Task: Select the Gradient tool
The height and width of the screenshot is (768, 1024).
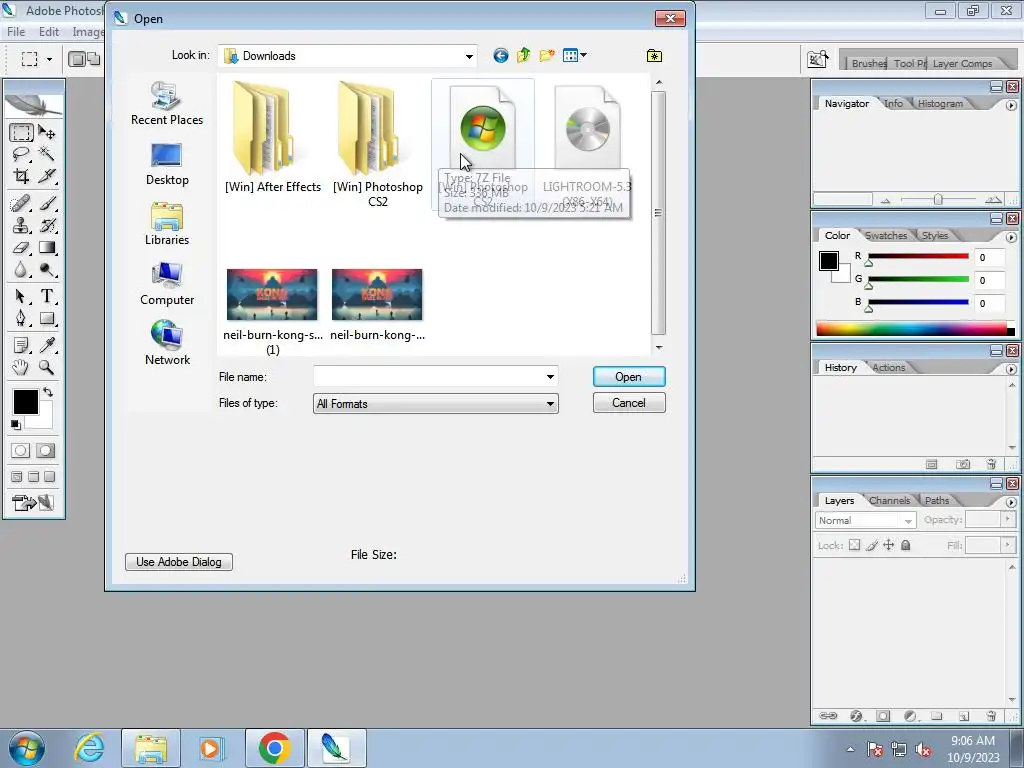Action: 47,248
